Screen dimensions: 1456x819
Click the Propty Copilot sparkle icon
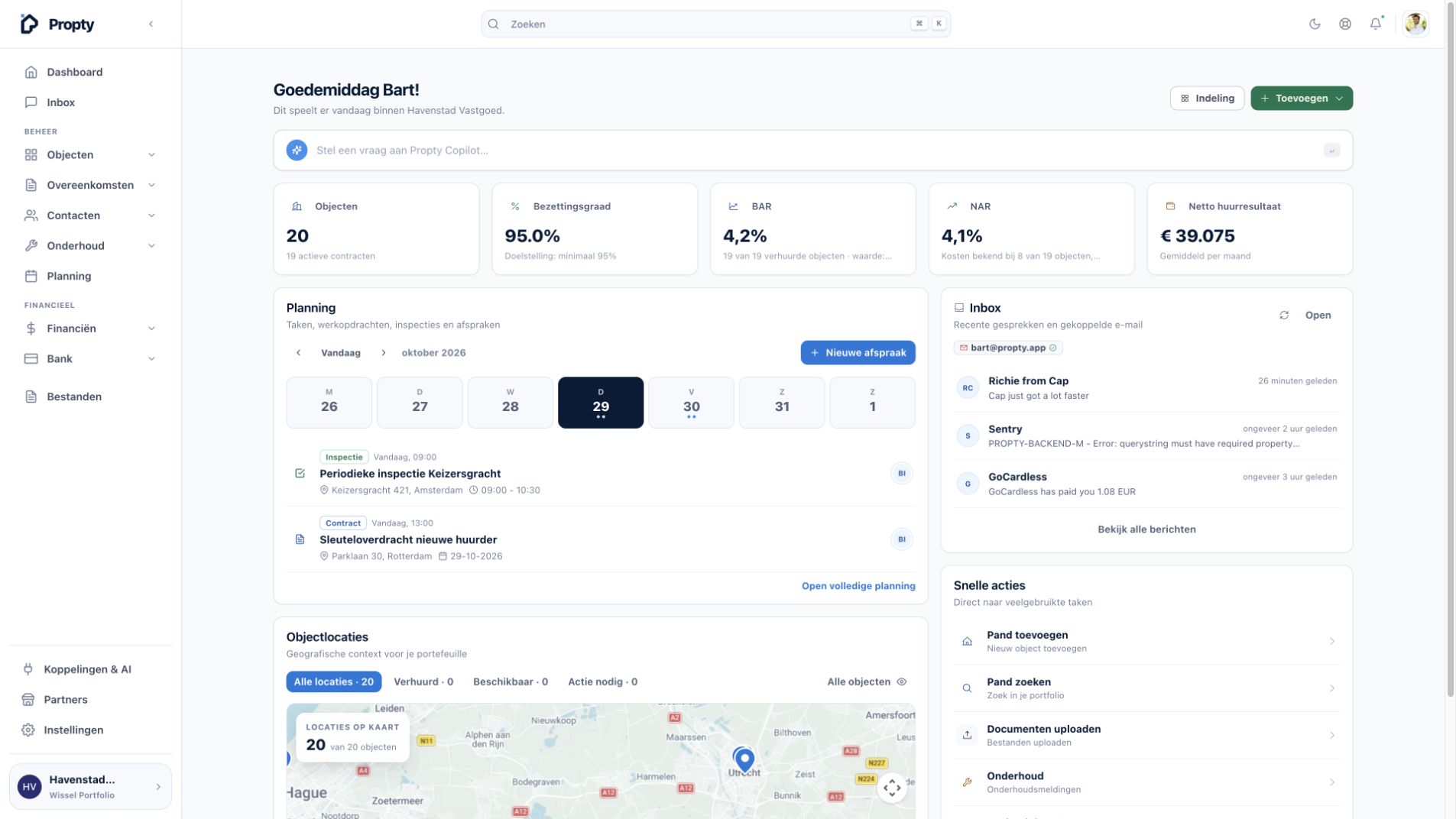point(297,150)
